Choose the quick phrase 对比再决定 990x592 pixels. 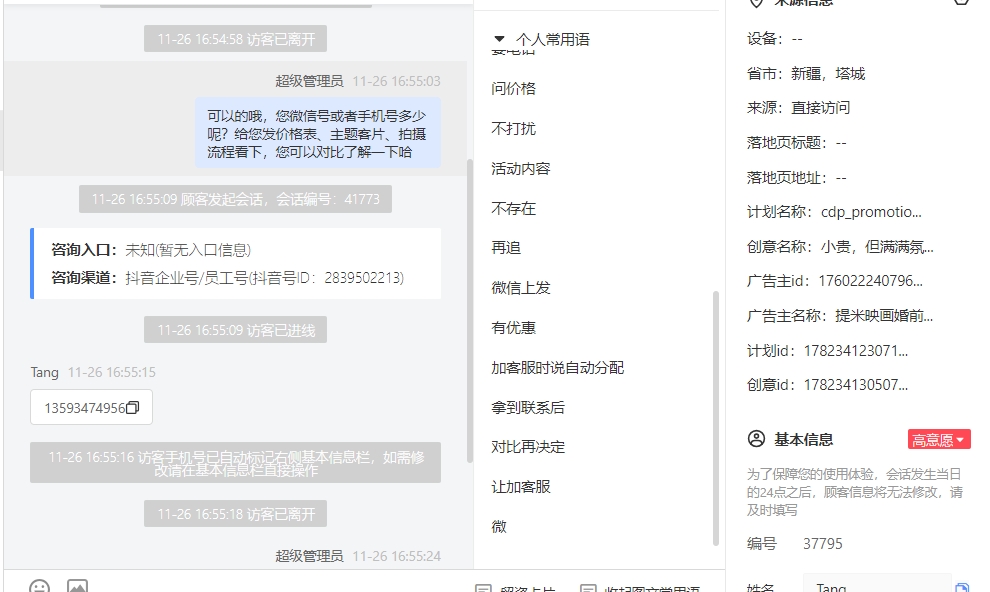coord(528,447)
